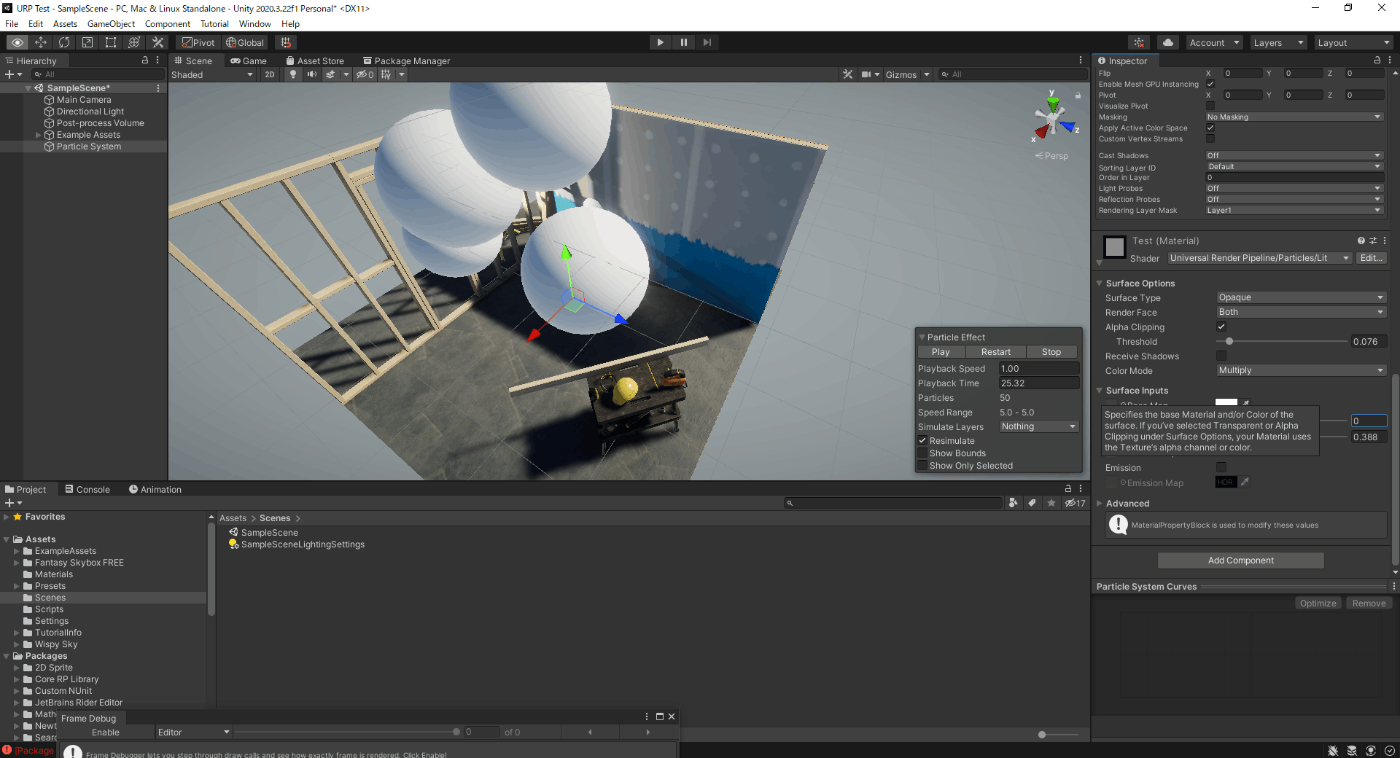This screenshot has width=1400, height=758.
Task: Toggle scene audio speaker icon
Action: [x=311, y=75]
